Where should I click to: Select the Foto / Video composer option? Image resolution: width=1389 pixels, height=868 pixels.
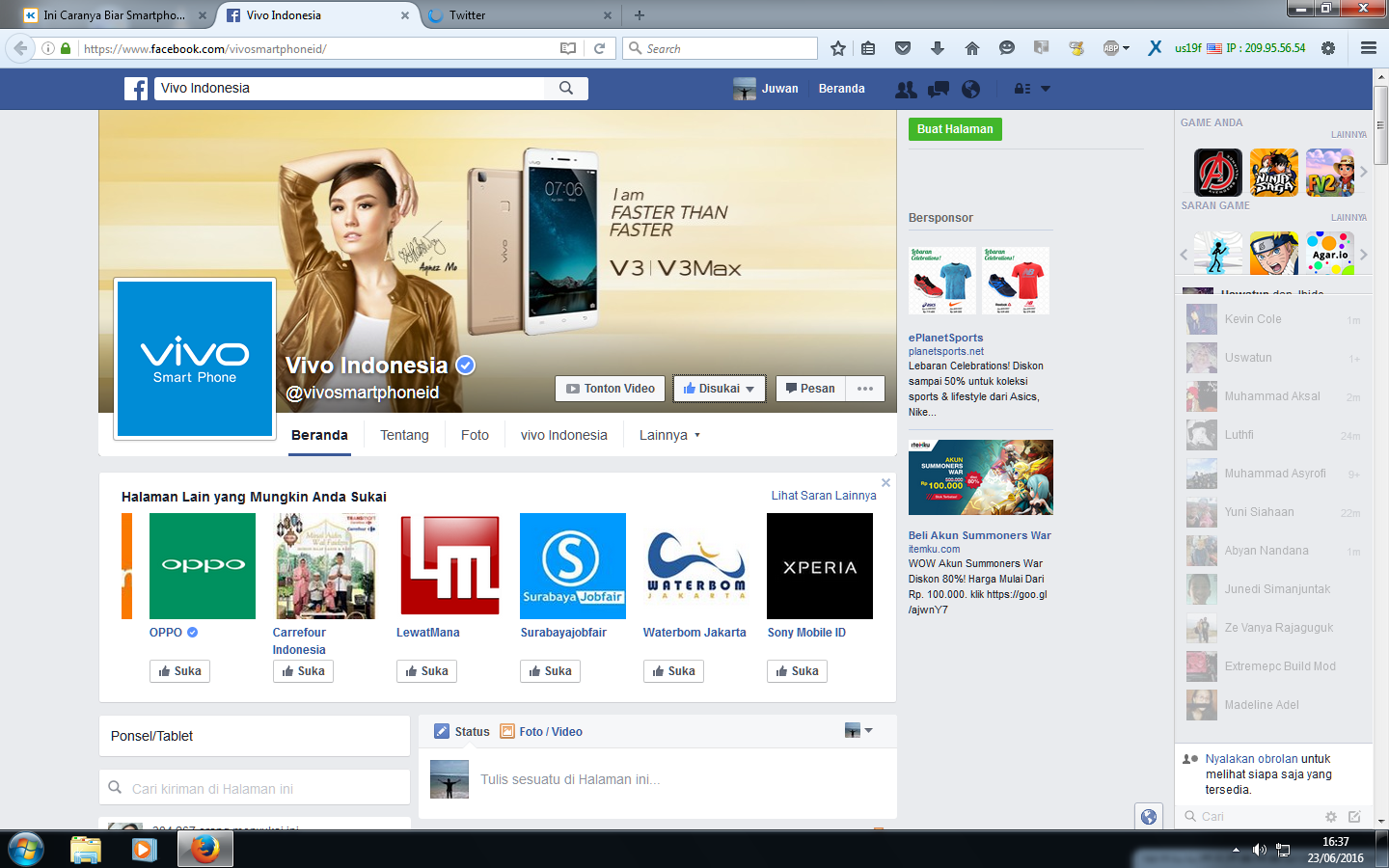click(541, 731)
